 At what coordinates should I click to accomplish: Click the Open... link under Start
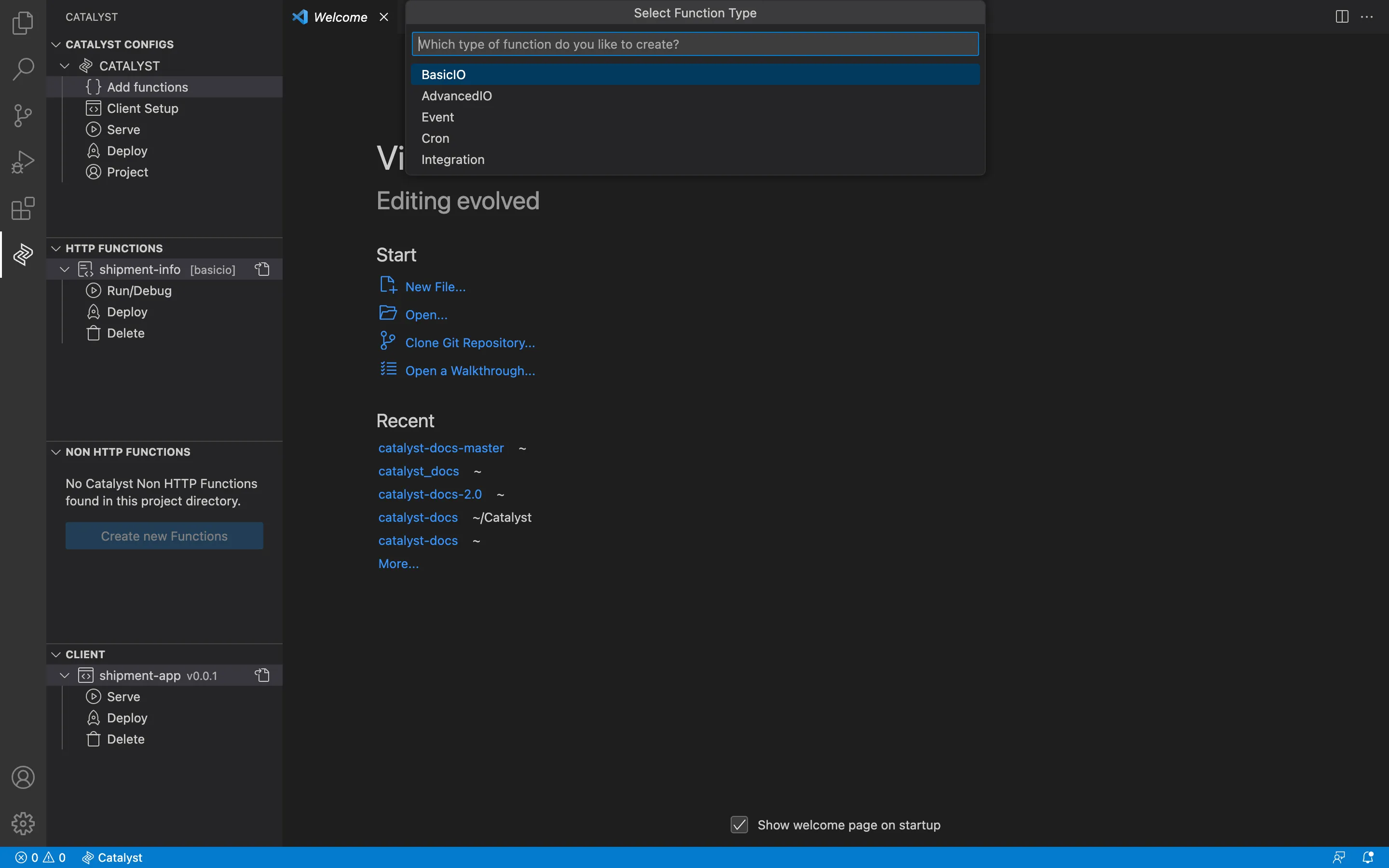coord(426,314)
